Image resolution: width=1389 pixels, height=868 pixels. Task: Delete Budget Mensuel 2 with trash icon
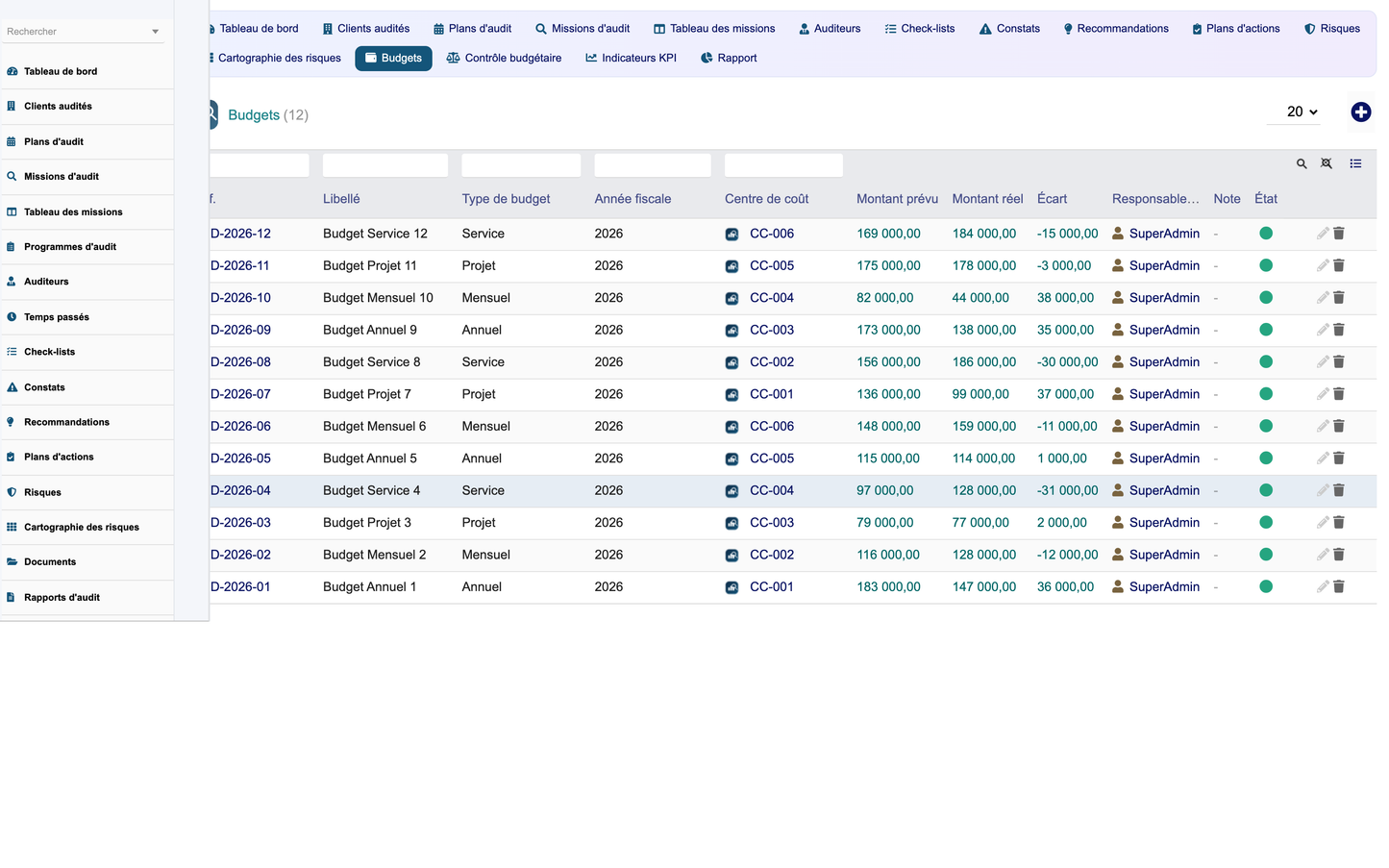[x=1339, y=555]
